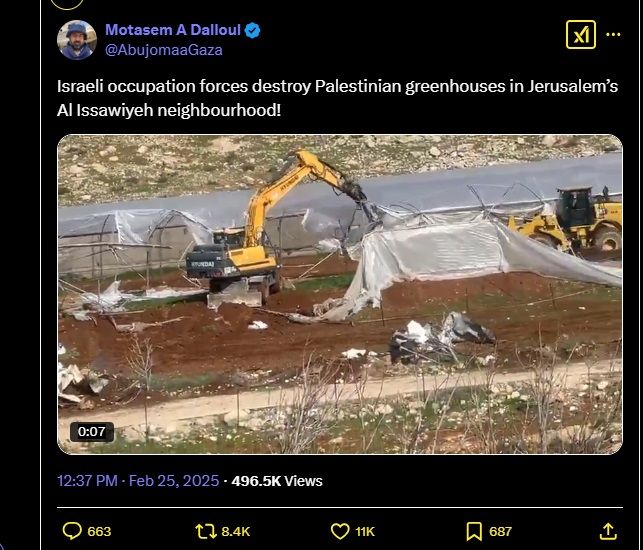Open the @AbujomaaGaza handle link
Viewport: 643px width, 550px height.
click(x=164, y=50)
